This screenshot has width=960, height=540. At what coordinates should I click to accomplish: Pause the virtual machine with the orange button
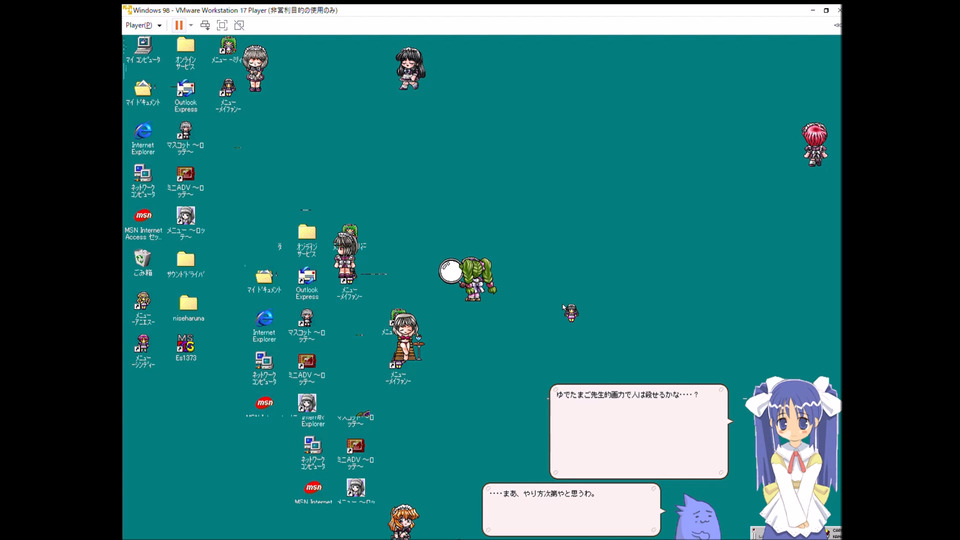pyautogui.click(x=179, y=25)
